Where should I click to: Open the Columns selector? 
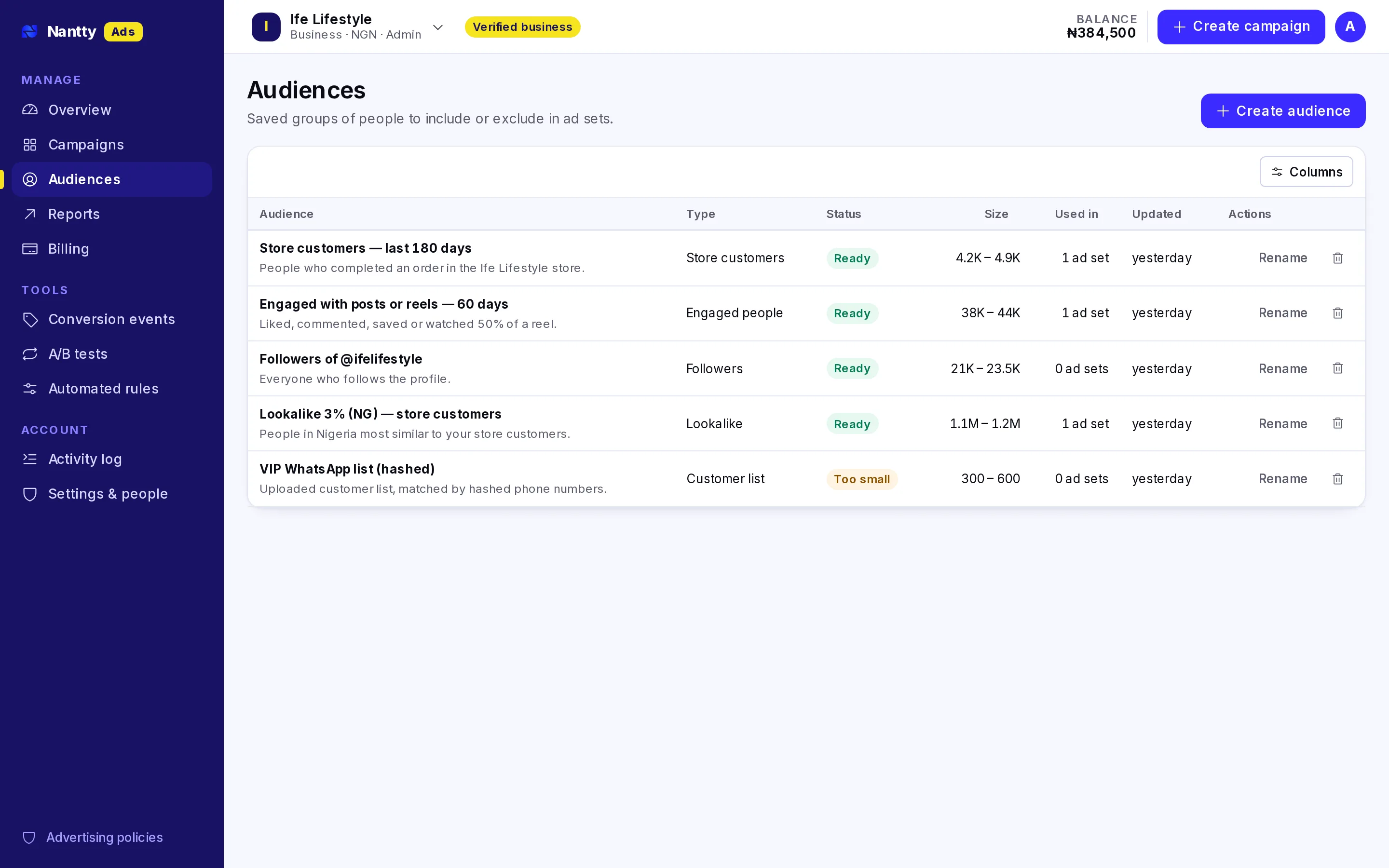point(1306,172)
